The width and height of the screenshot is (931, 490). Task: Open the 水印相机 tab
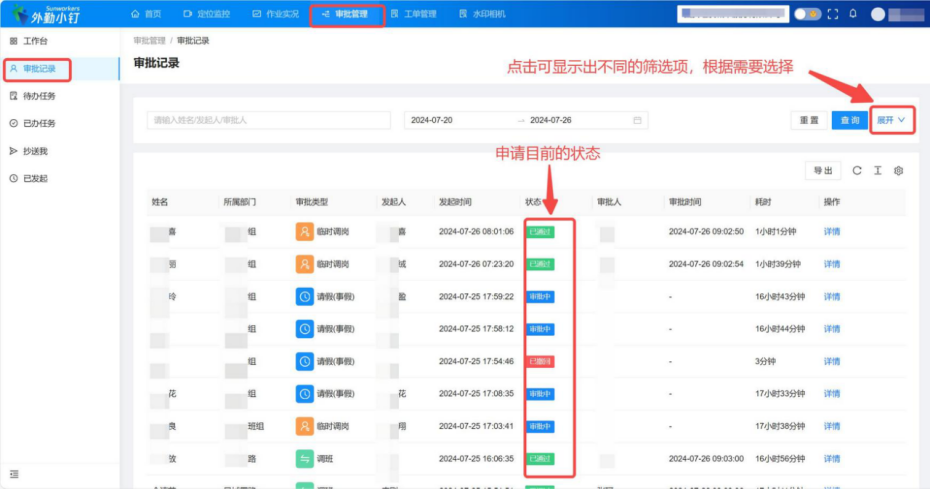pyautogui.click(x=482, y=14)
